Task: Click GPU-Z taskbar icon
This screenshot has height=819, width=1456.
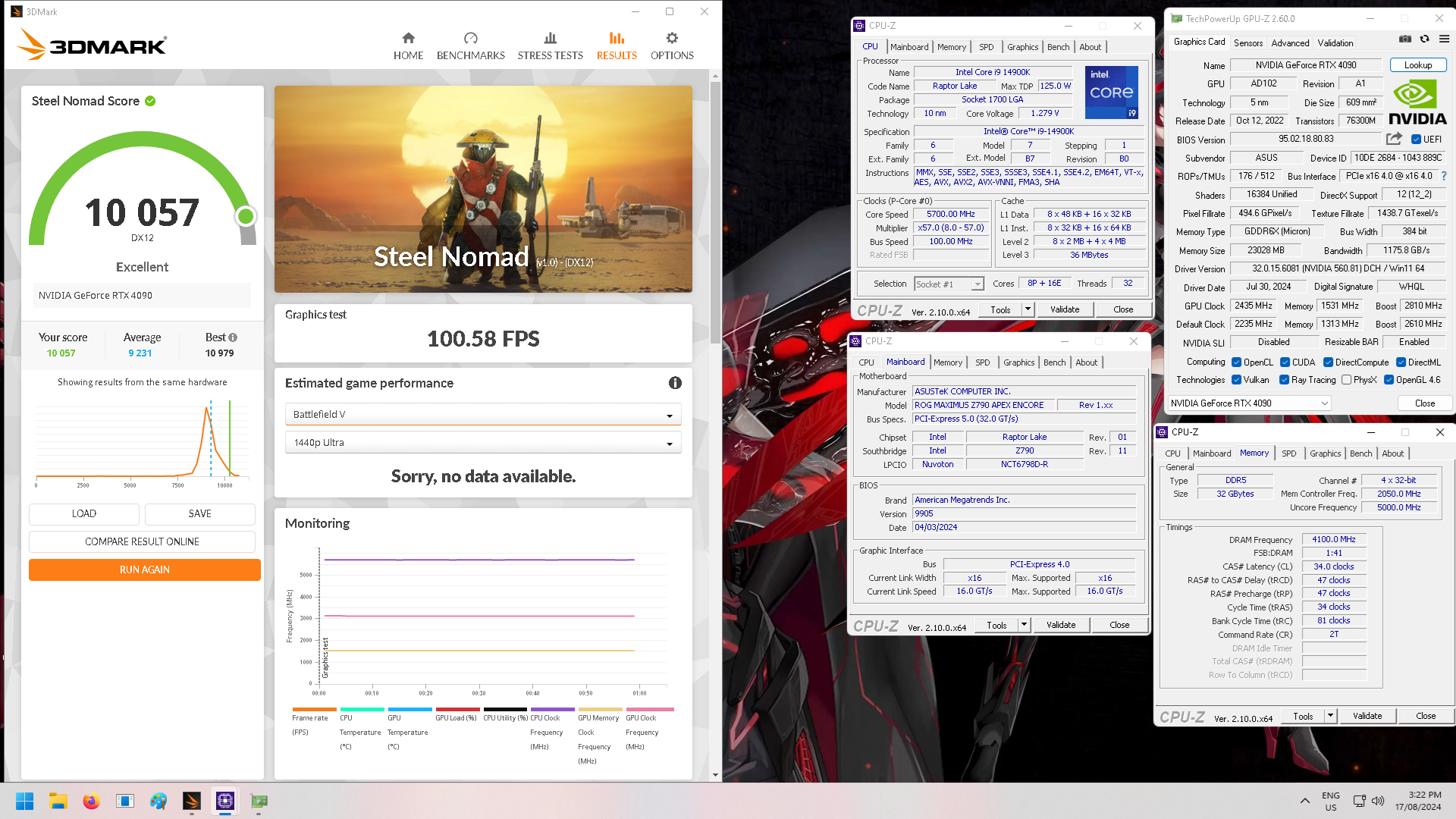Action: coord(259,801)
